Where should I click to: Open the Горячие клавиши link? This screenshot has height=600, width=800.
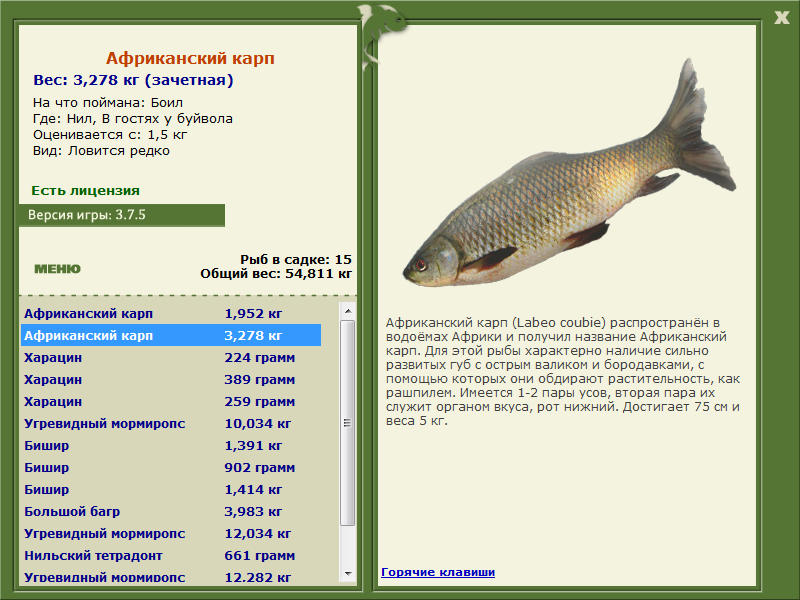(438, 572)
